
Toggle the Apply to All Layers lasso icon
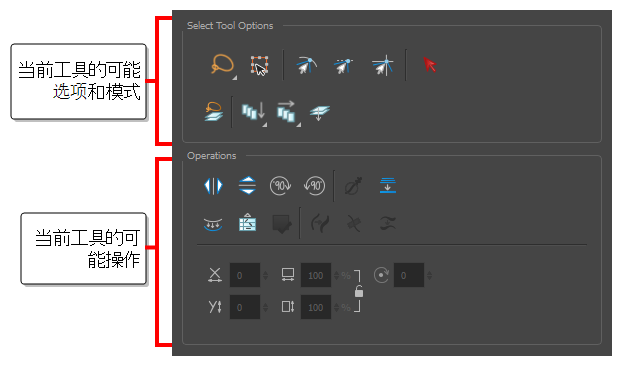[214, 112]
